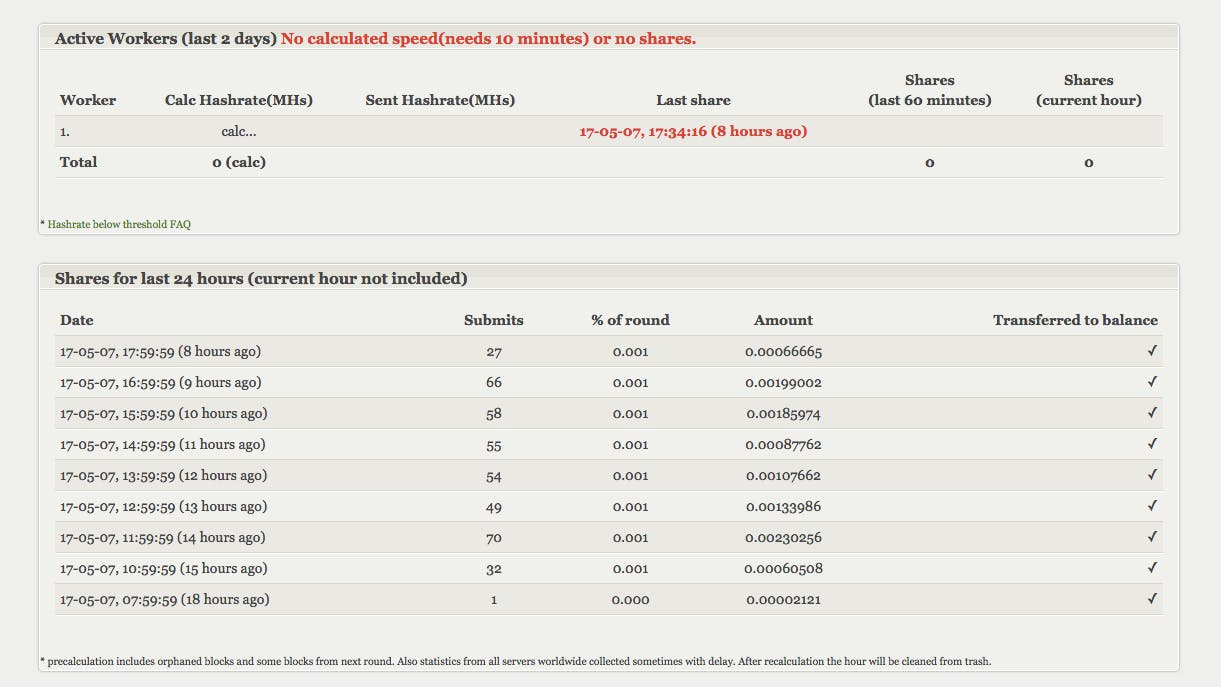This screenshot has width=1221, height=687.
Task: Toggle the transferred checkmark for the 12:59:59 row
Action: tap(1151, 506)
